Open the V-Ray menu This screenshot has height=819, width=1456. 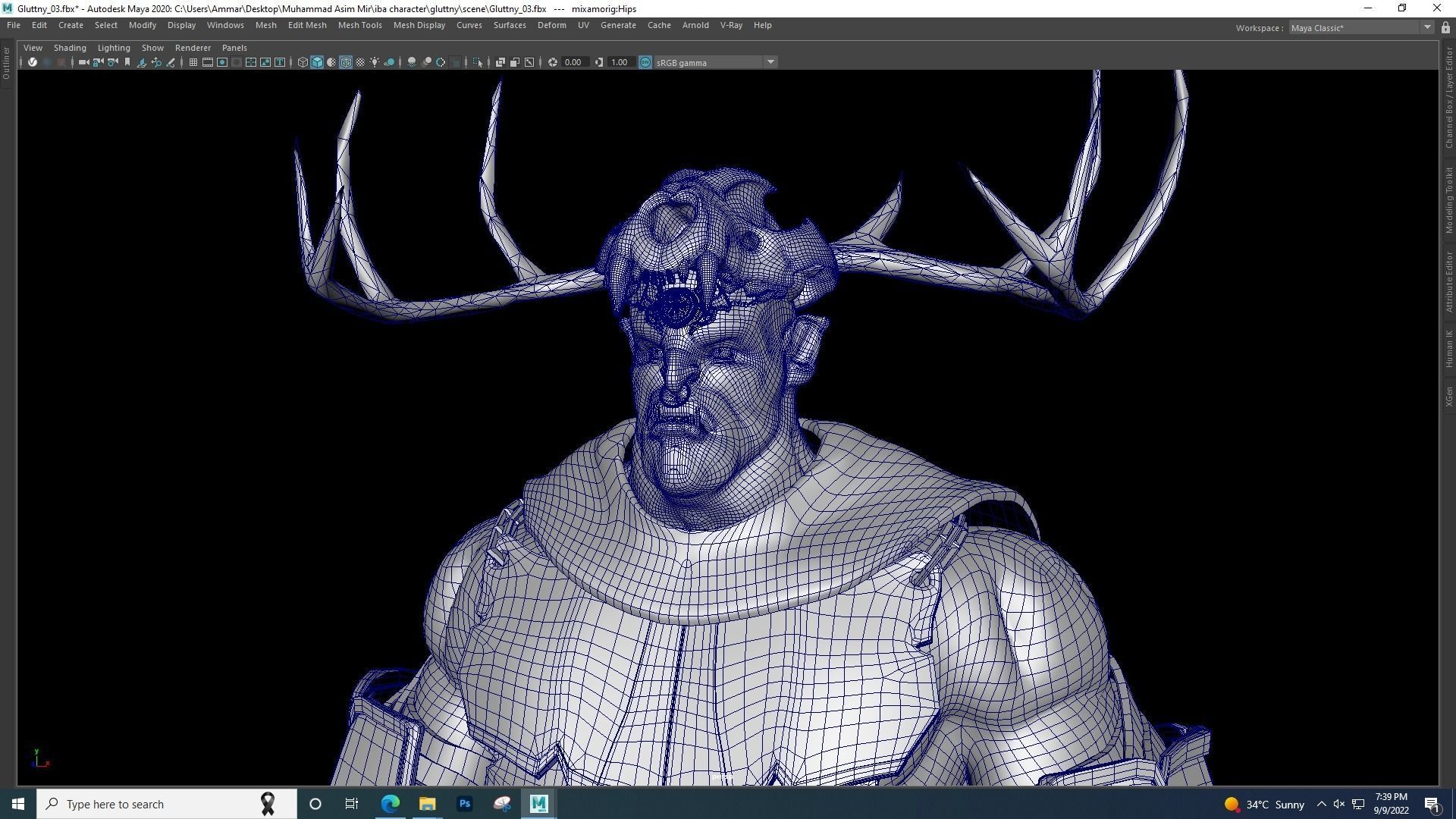coord(731,25)
